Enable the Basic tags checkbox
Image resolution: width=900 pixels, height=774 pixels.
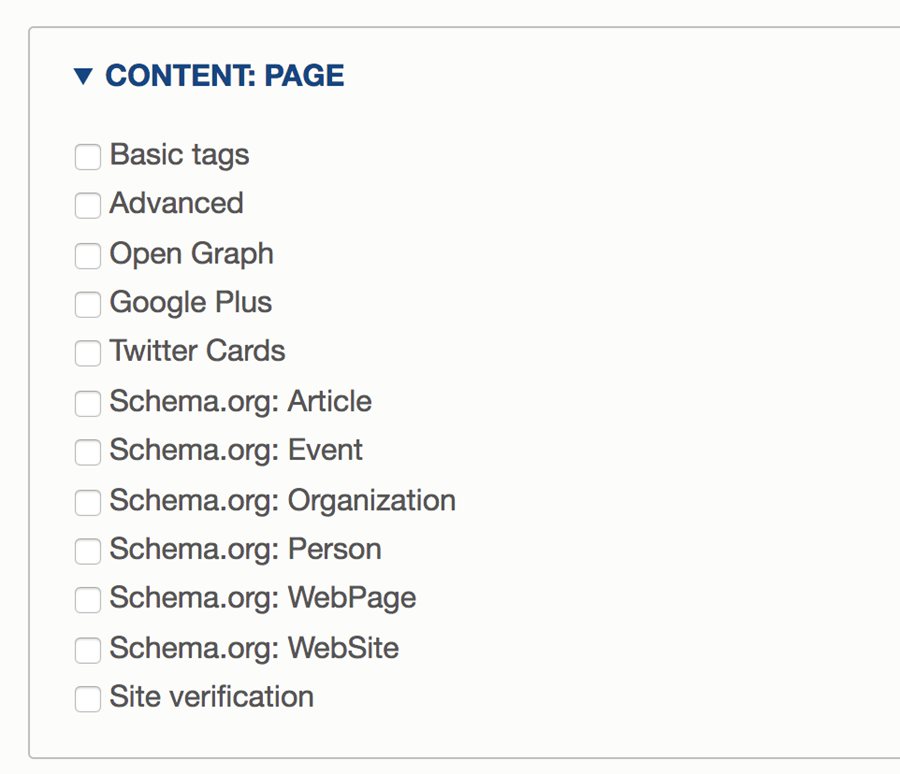coord(88,156)
